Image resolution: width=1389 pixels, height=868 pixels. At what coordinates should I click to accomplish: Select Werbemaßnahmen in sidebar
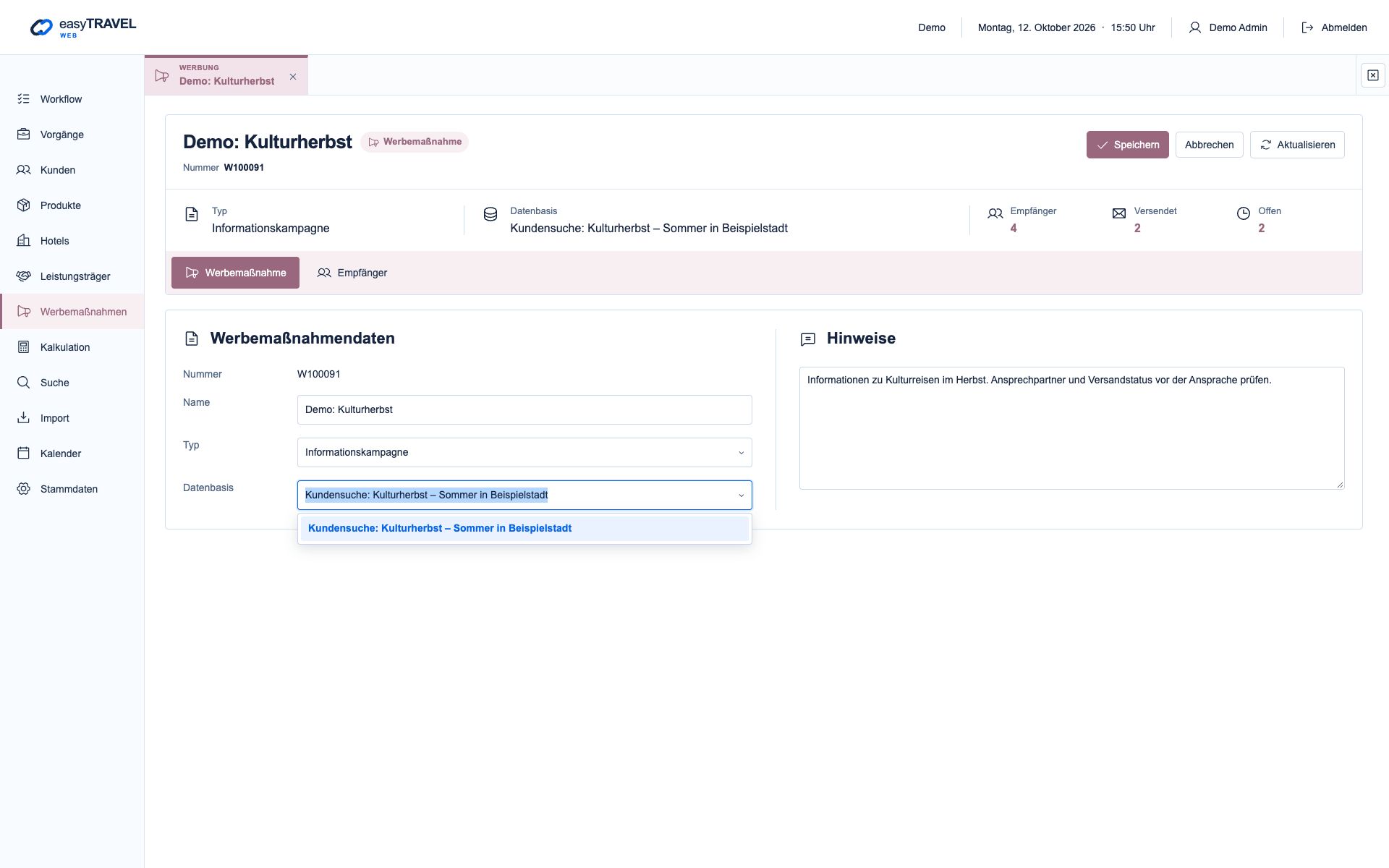pyautogui.click(x=72, y=312)
